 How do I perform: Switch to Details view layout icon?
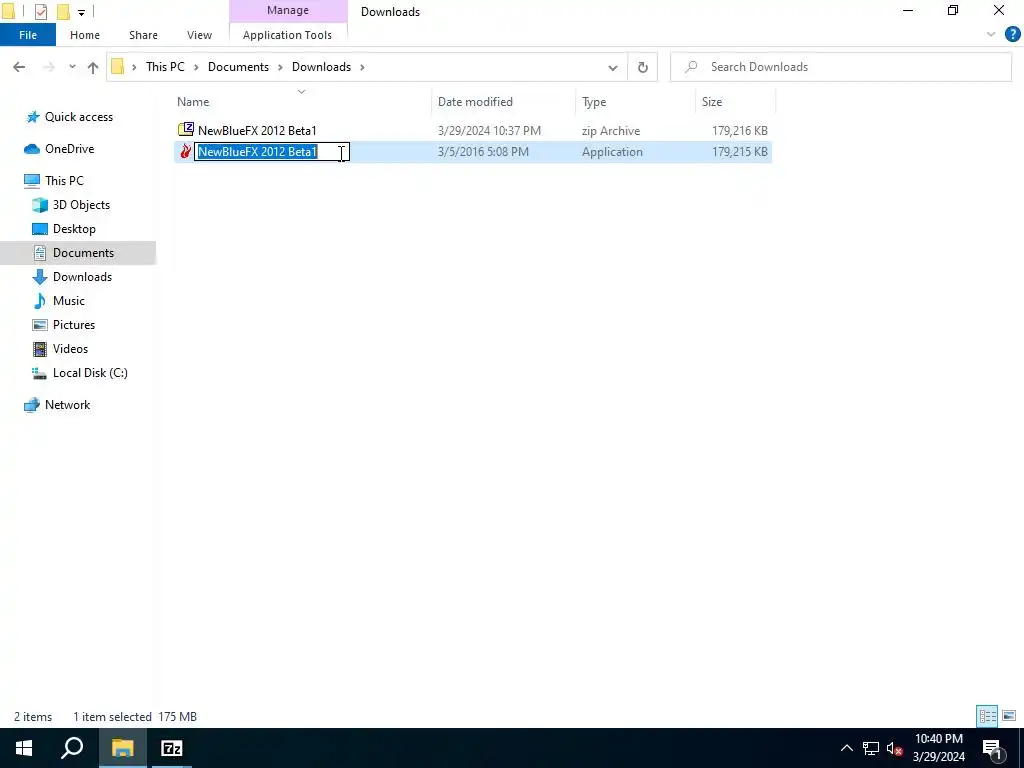[987, 716]
